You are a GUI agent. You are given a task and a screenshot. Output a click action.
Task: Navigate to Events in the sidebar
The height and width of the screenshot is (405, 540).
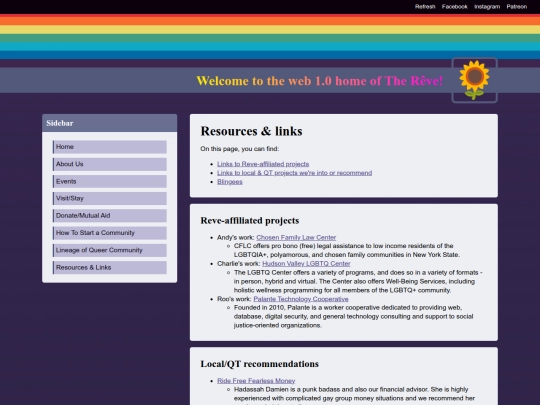click(110, 181)
